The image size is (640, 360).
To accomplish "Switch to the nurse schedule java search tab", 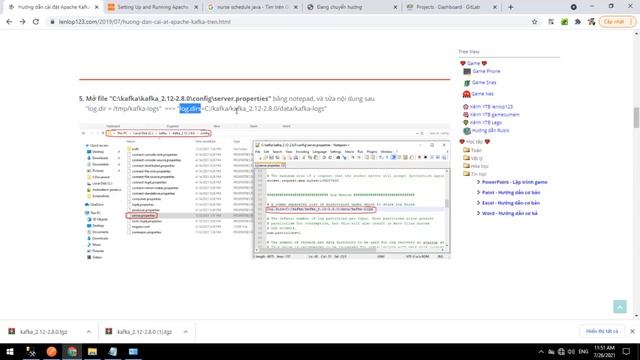I will [252, 7].
